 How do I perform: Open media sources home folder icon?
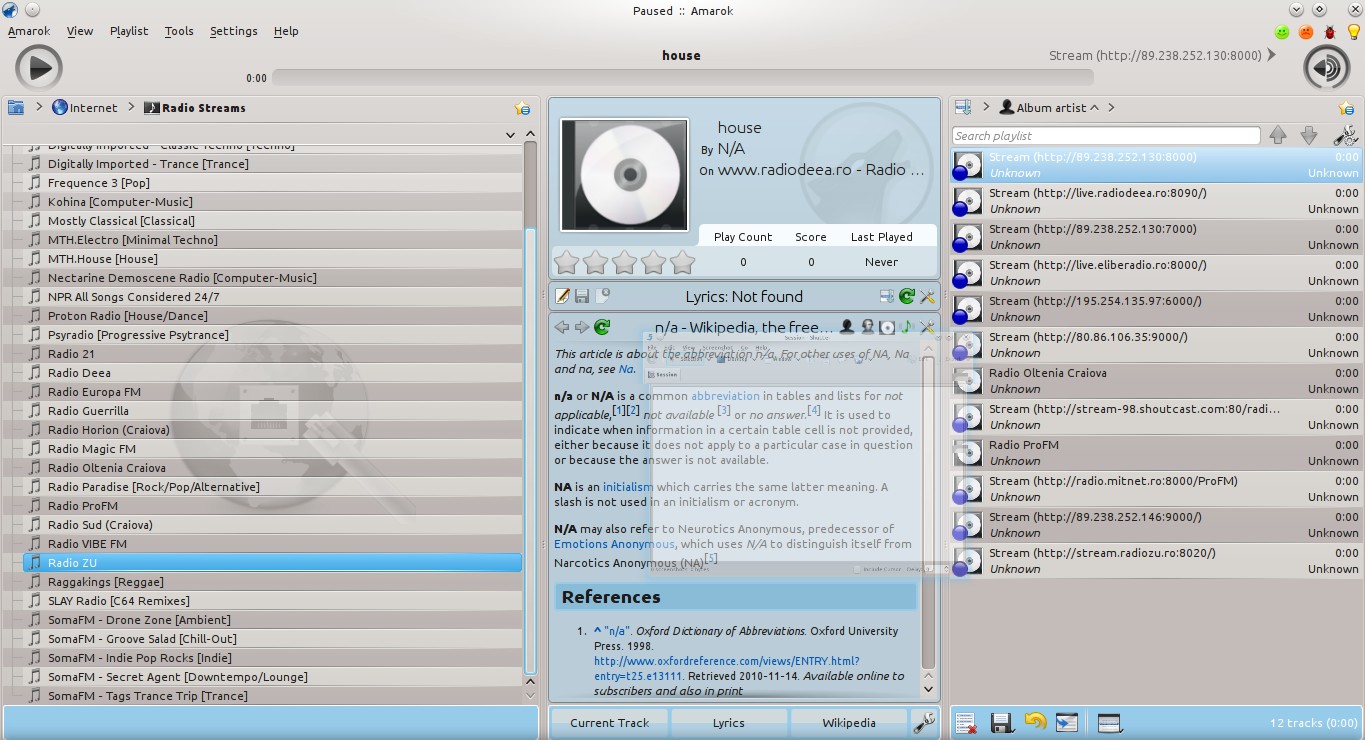click(16, 108)
